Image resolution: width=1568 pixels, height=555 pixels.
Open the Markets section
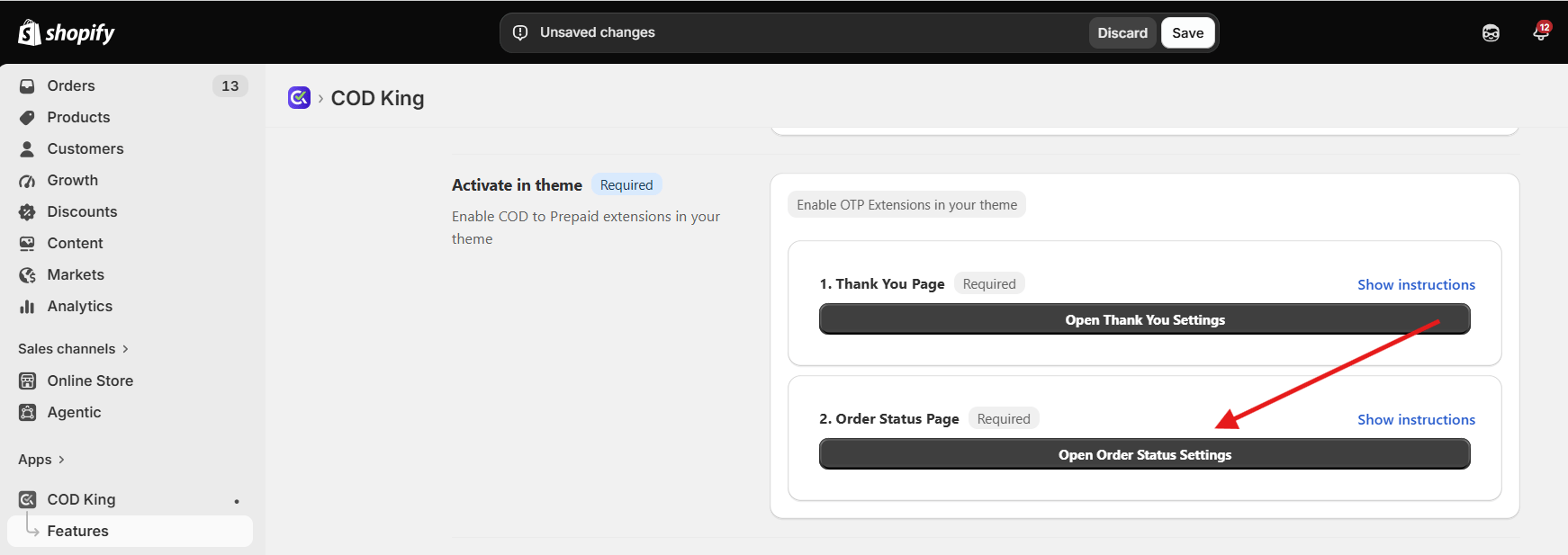click(76, 275)
